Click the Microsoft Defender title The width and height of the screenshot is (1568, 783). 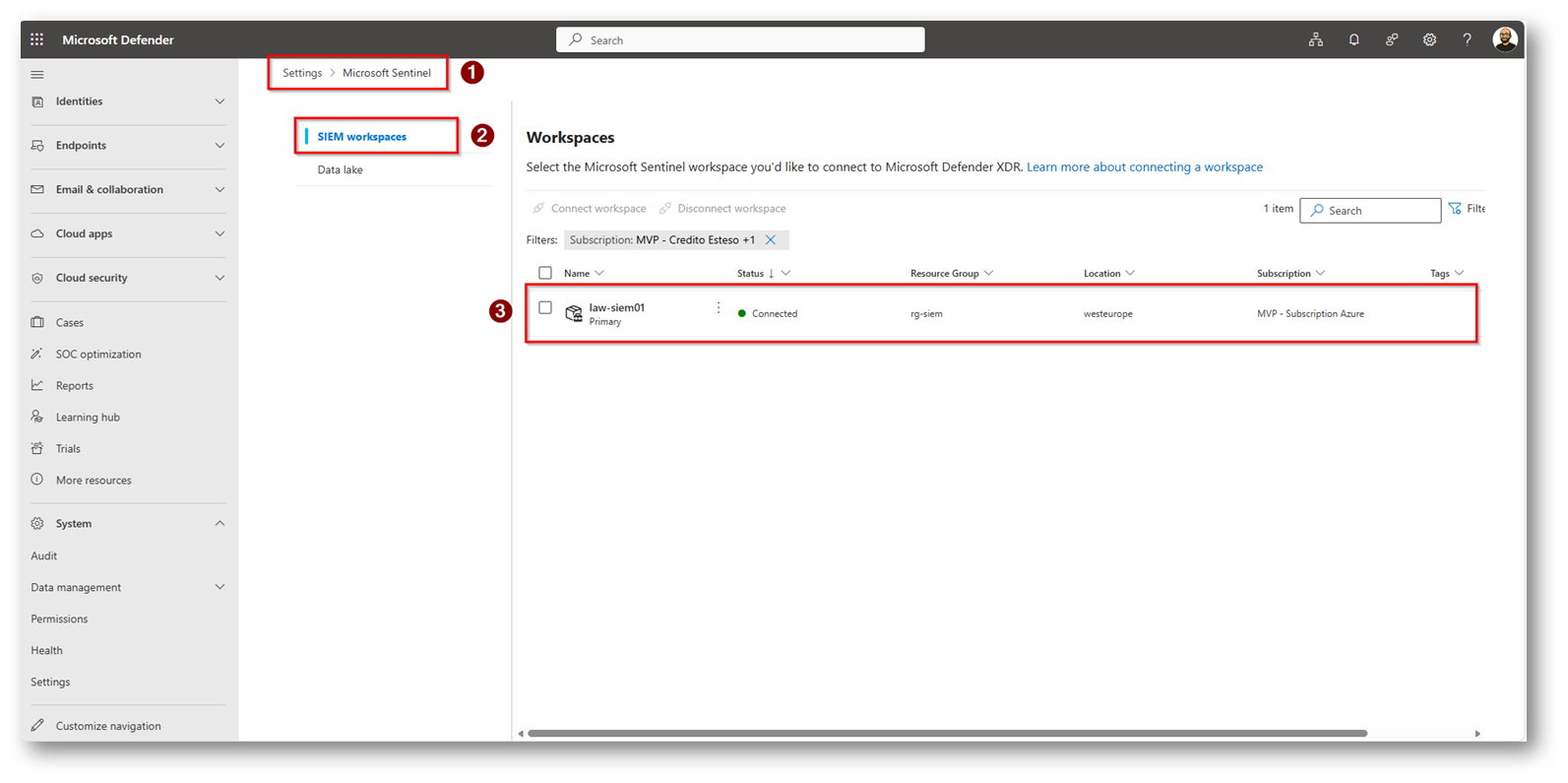118,39
